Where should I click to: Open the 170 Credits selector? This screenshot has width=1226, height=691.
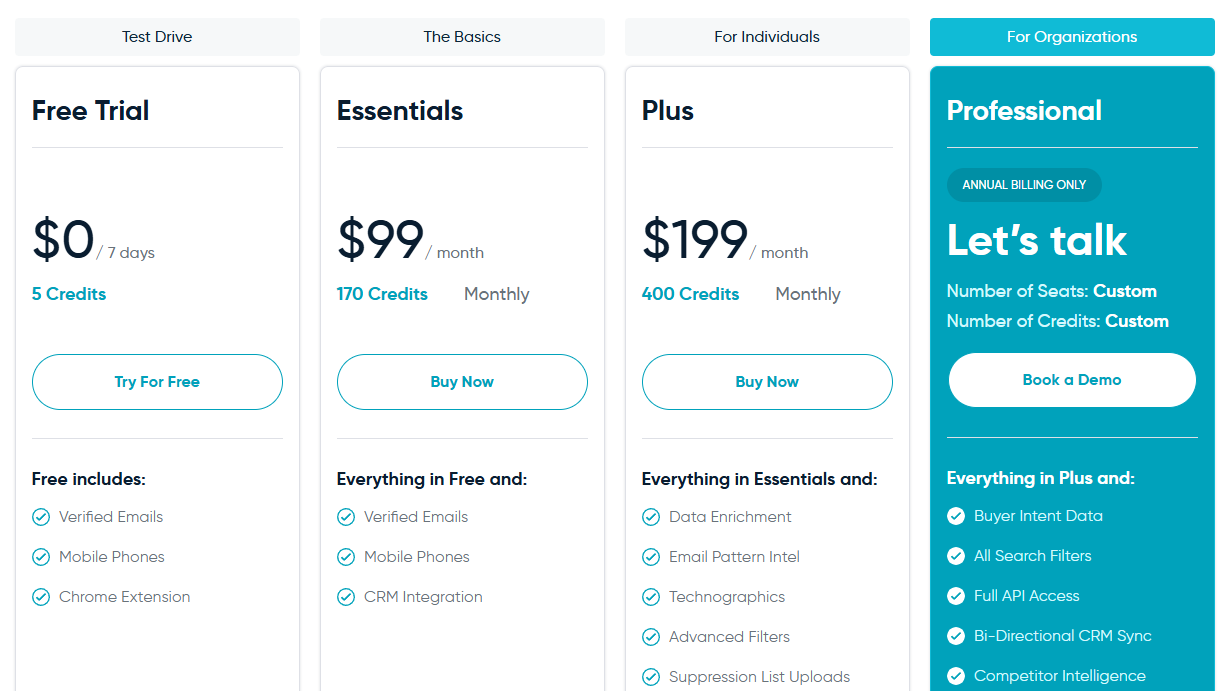click(382, 294)
